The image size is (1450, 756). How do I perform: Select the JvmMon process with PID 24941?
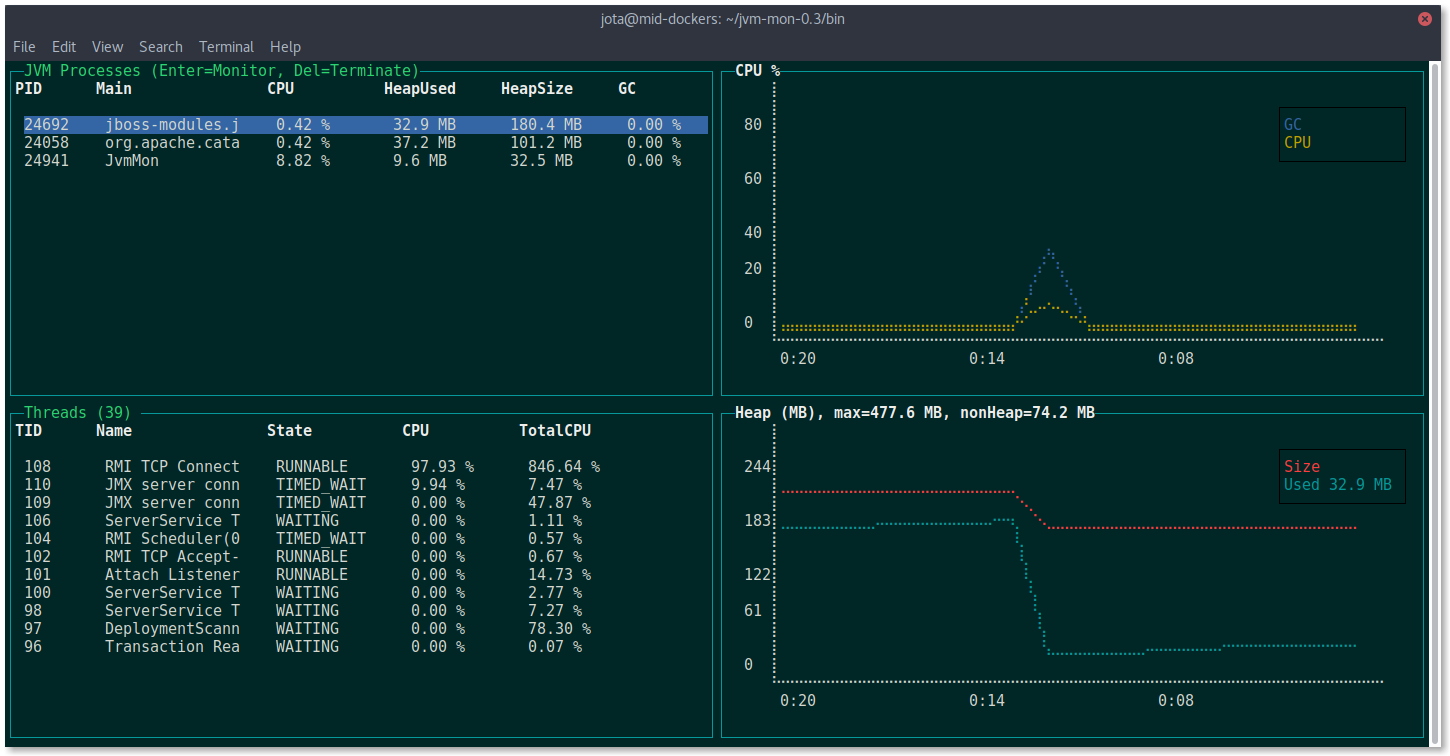pyautogui.click(x=132, y=161)
